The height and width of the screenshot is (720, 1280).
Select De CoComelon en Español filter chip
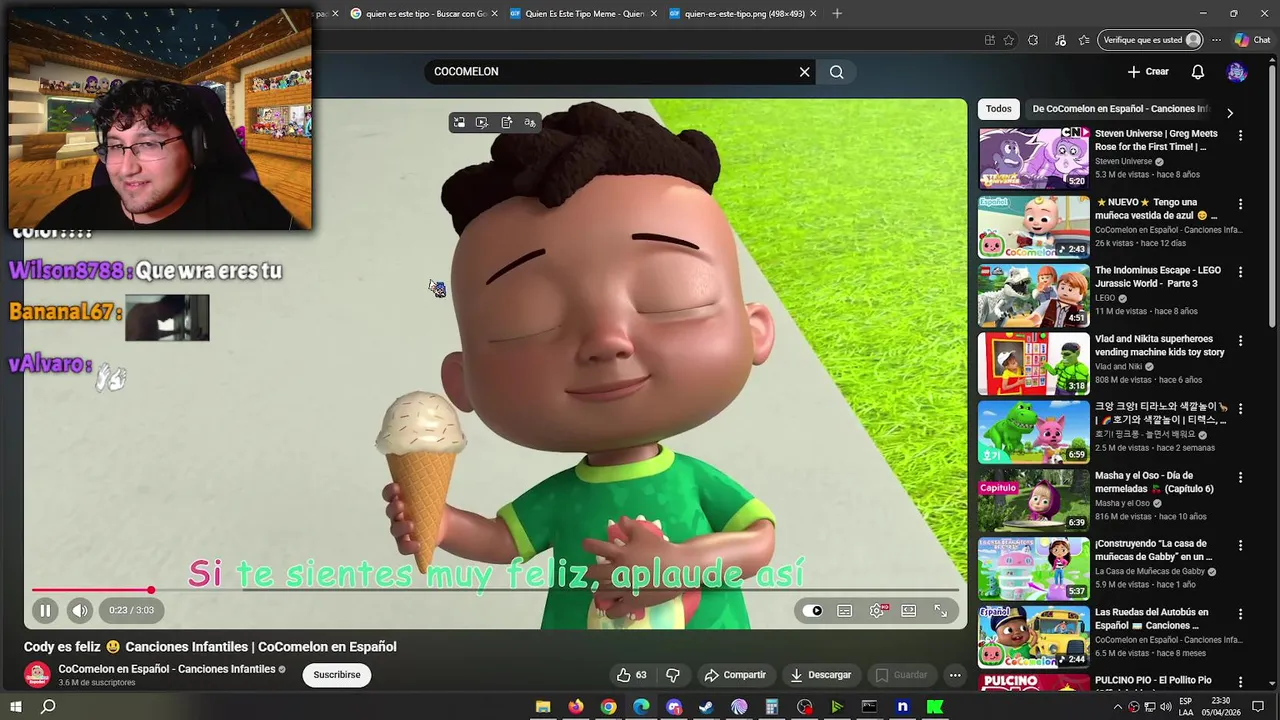click(1120, 109)
